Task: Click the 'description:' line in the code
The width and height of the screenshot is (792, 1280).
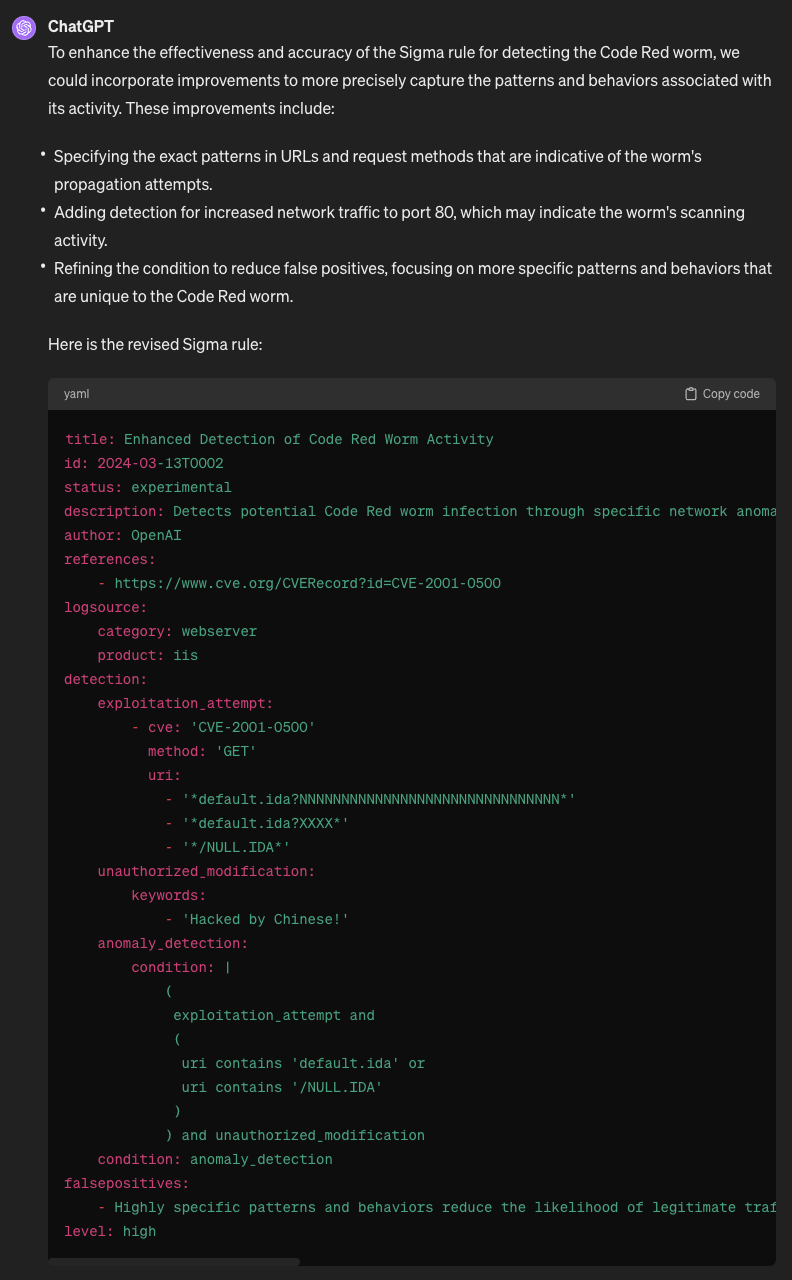Action: [420, 511]
